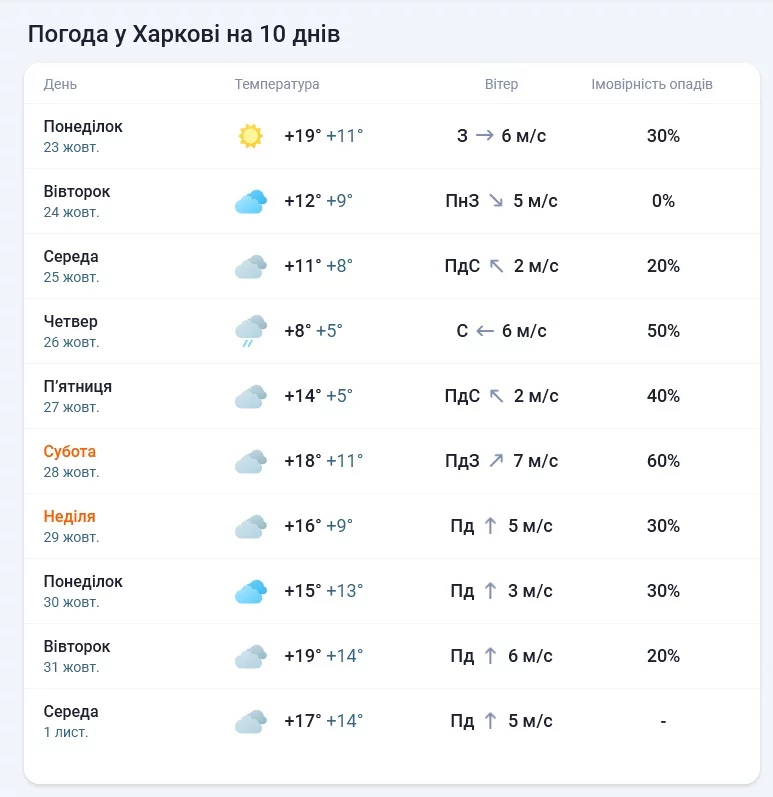Click the blue cloud icon for 30 жовт.

(x=250, y=591)
